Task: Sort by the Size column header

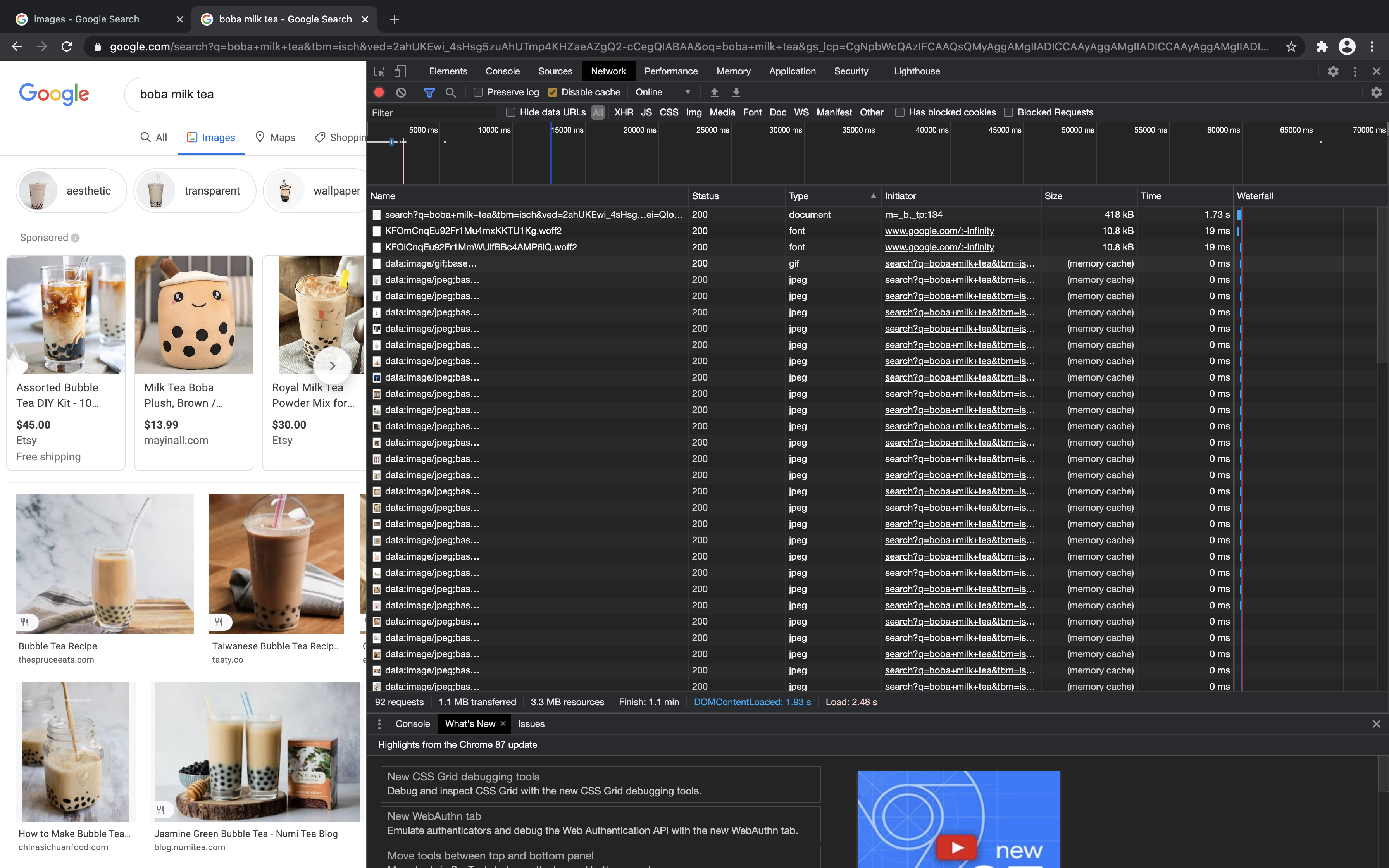Action: tap(1089, 196)
